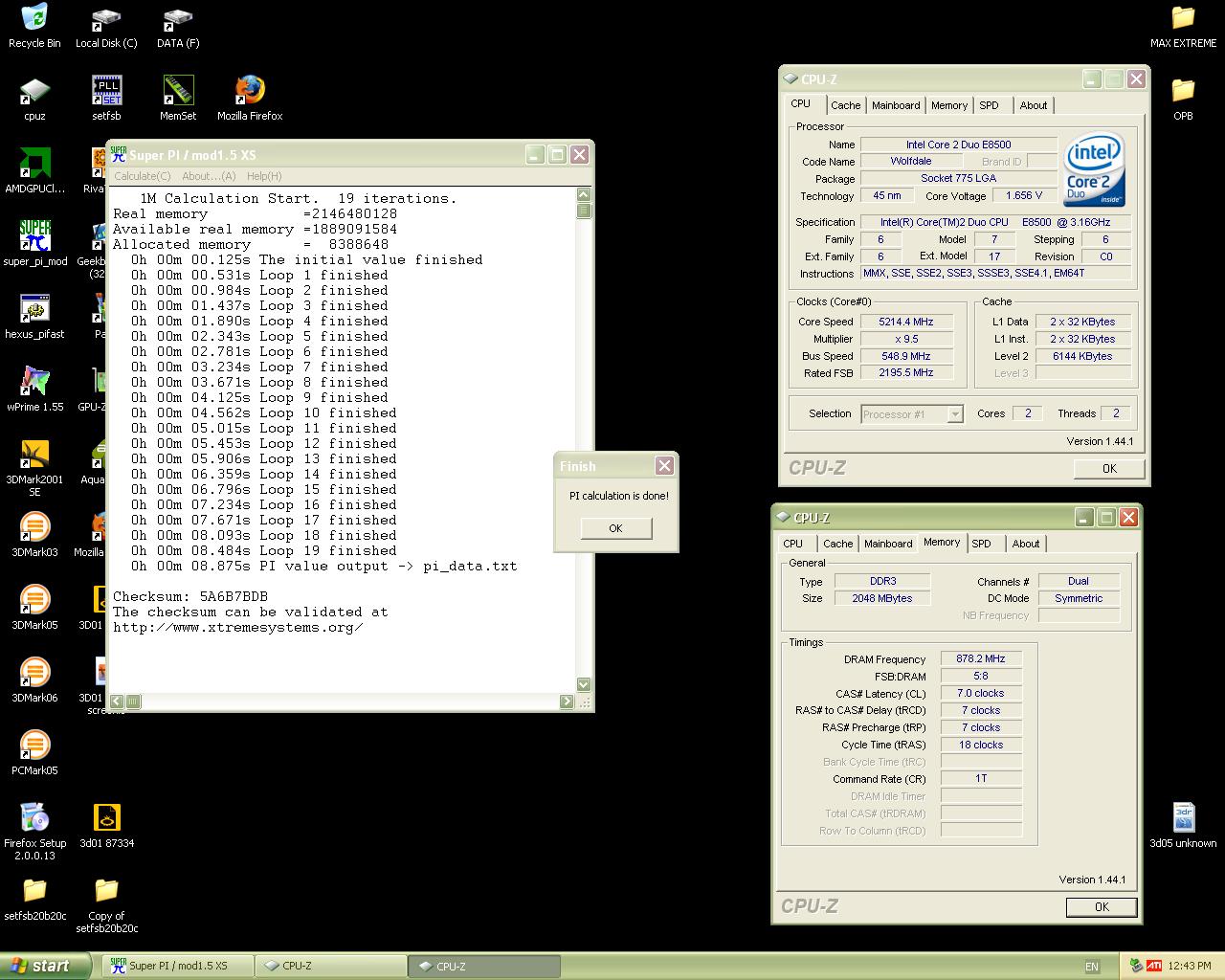The height and width of the screenshot is (980, 1225).
Task: Open the 3d05 unknown file icon
Action: tap(1183, 826)
